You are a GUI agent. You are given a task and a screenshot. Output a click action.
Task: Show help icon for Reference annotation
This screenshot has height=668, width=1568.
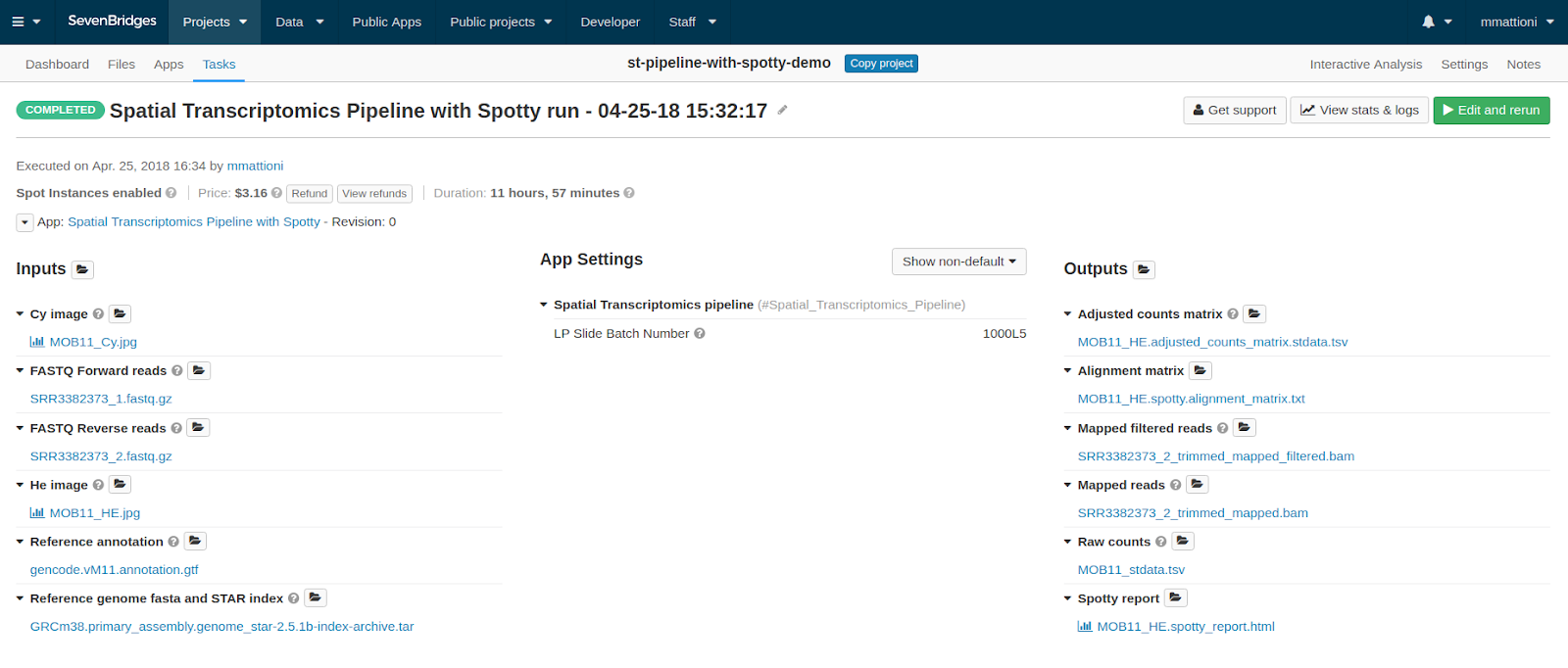[173, 542]
